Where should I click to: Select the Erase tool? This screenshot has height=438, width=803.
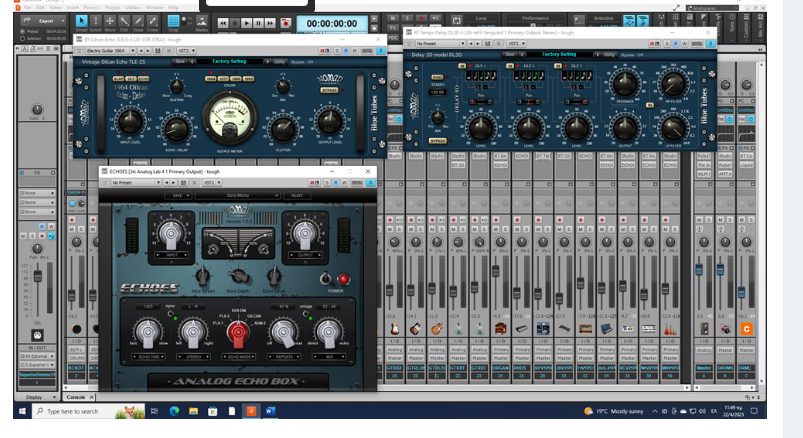point(153,22)
